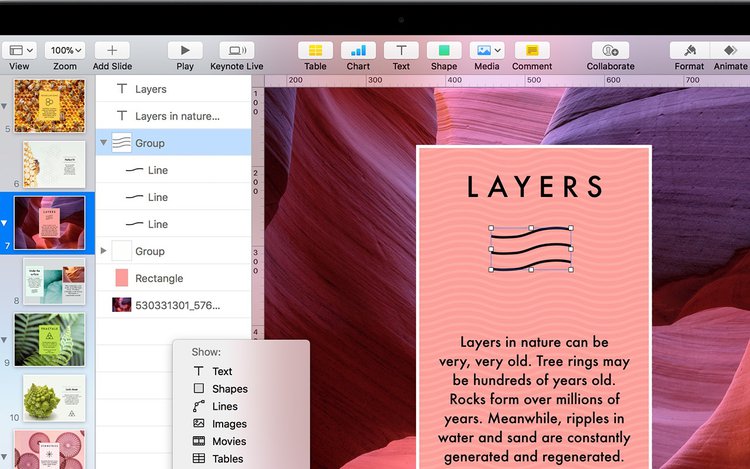This screenshot has height=469, width=750.
Task: Select the second Line item under Group
Action: [174, 197]
